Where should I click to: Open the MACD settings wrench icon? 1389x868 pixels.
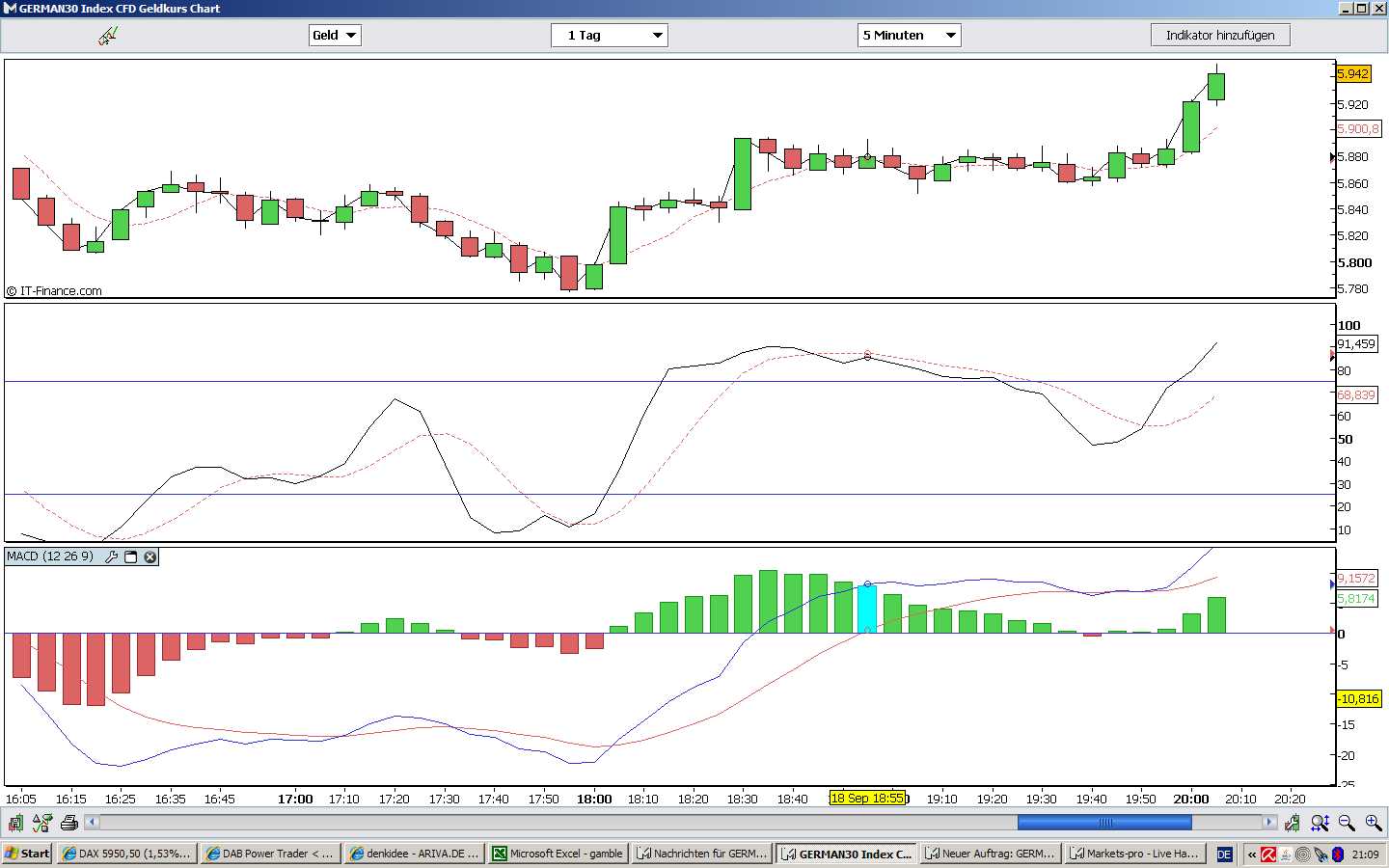[x=111, y=556]
